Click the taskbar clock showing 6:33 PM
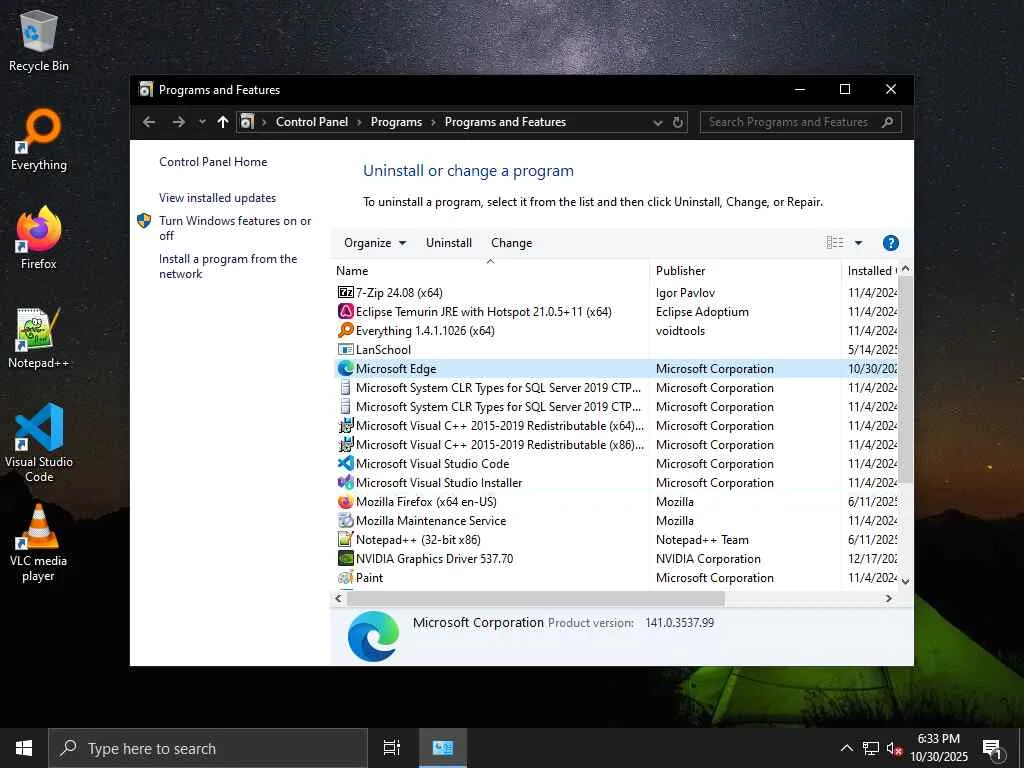This screenshot has width=1024, height=768. pyautogui.click(x=938, y=748)
